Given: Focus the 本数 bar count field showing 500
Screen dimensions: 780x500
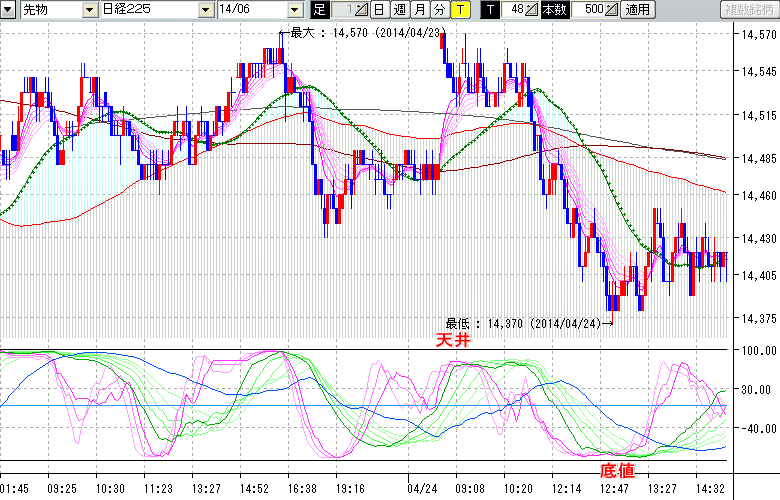Looking at the screenshot, I should [591, 9].
